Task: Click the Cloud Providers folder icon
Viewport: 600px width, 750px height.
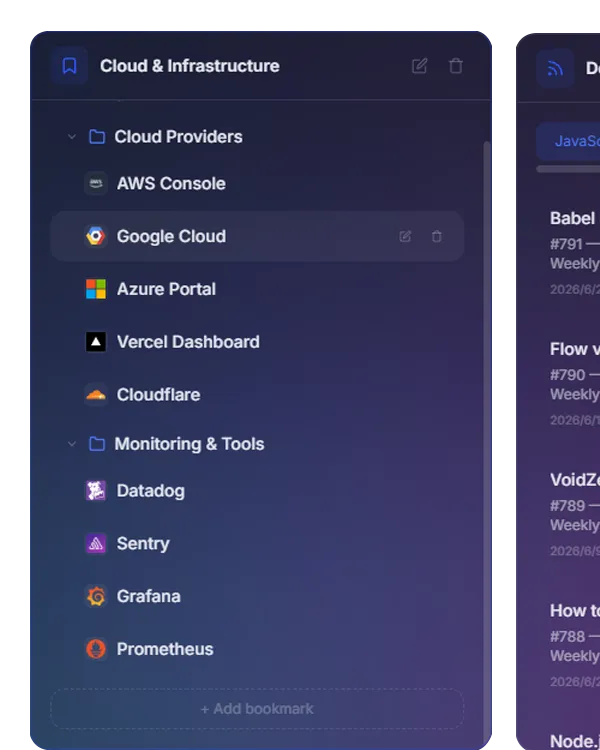Action: point(97,137)
